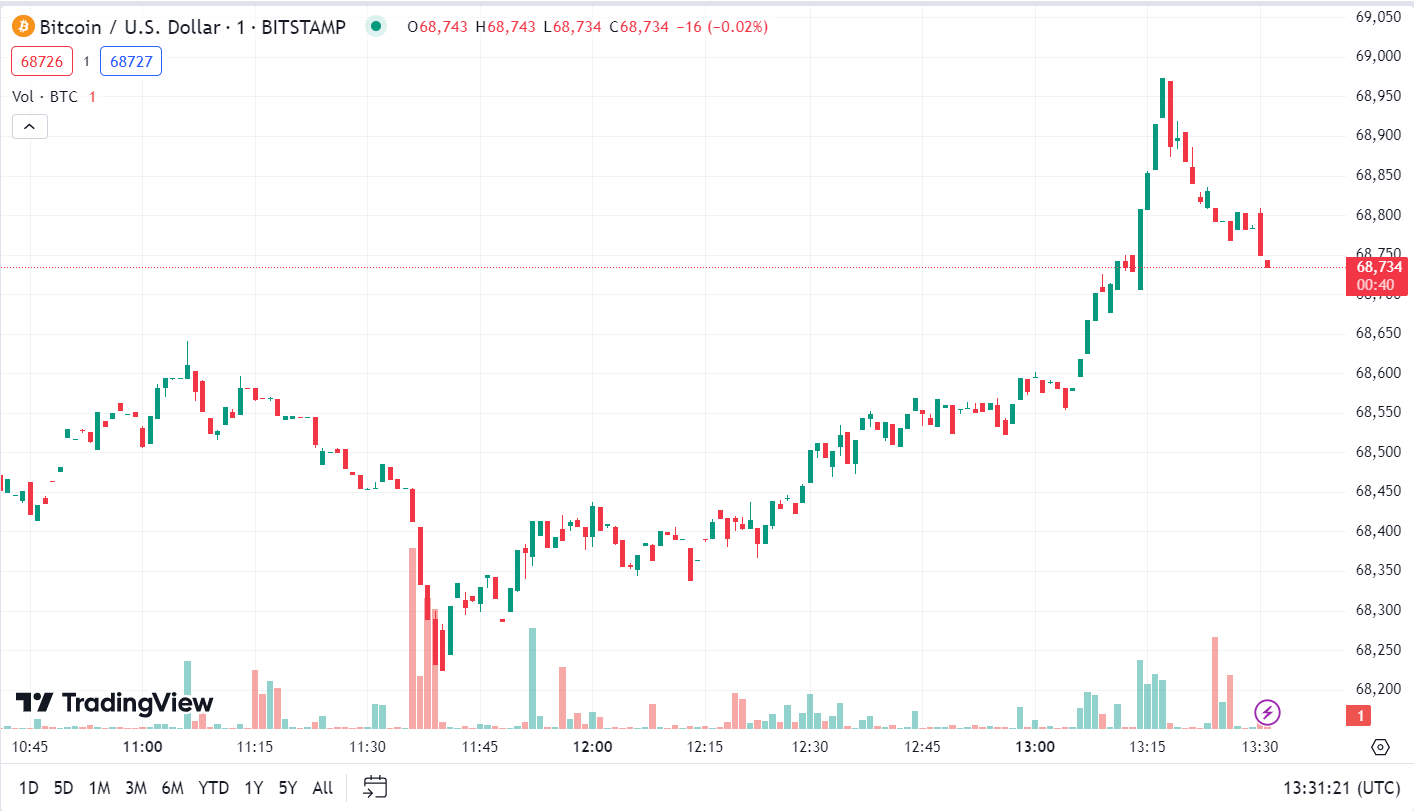Viewport: 1414px width, 811px height.
Task: Open chart settings gear icon
Action: click(x=1380, y=747)
